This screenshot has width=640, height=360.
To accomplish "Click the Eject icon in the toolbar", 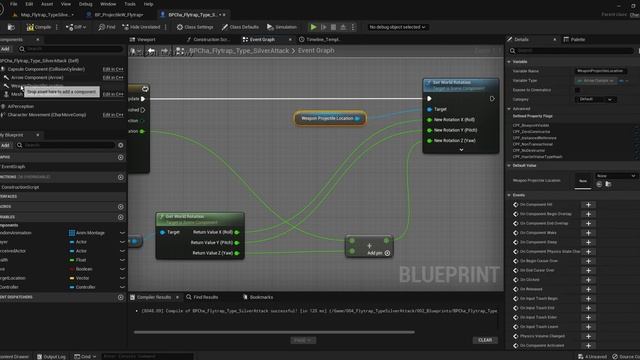I will coord(343,27).
